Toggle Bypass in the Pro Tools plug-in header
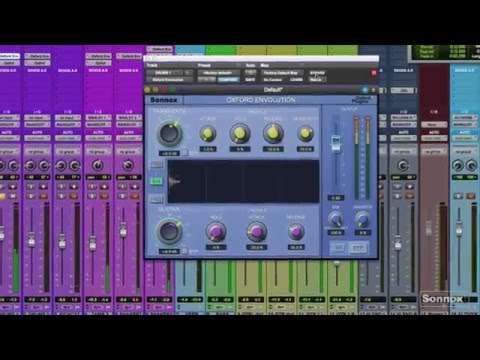Viewport: 480px width, 360px height. pyautogui.click(x=317, y=73)
